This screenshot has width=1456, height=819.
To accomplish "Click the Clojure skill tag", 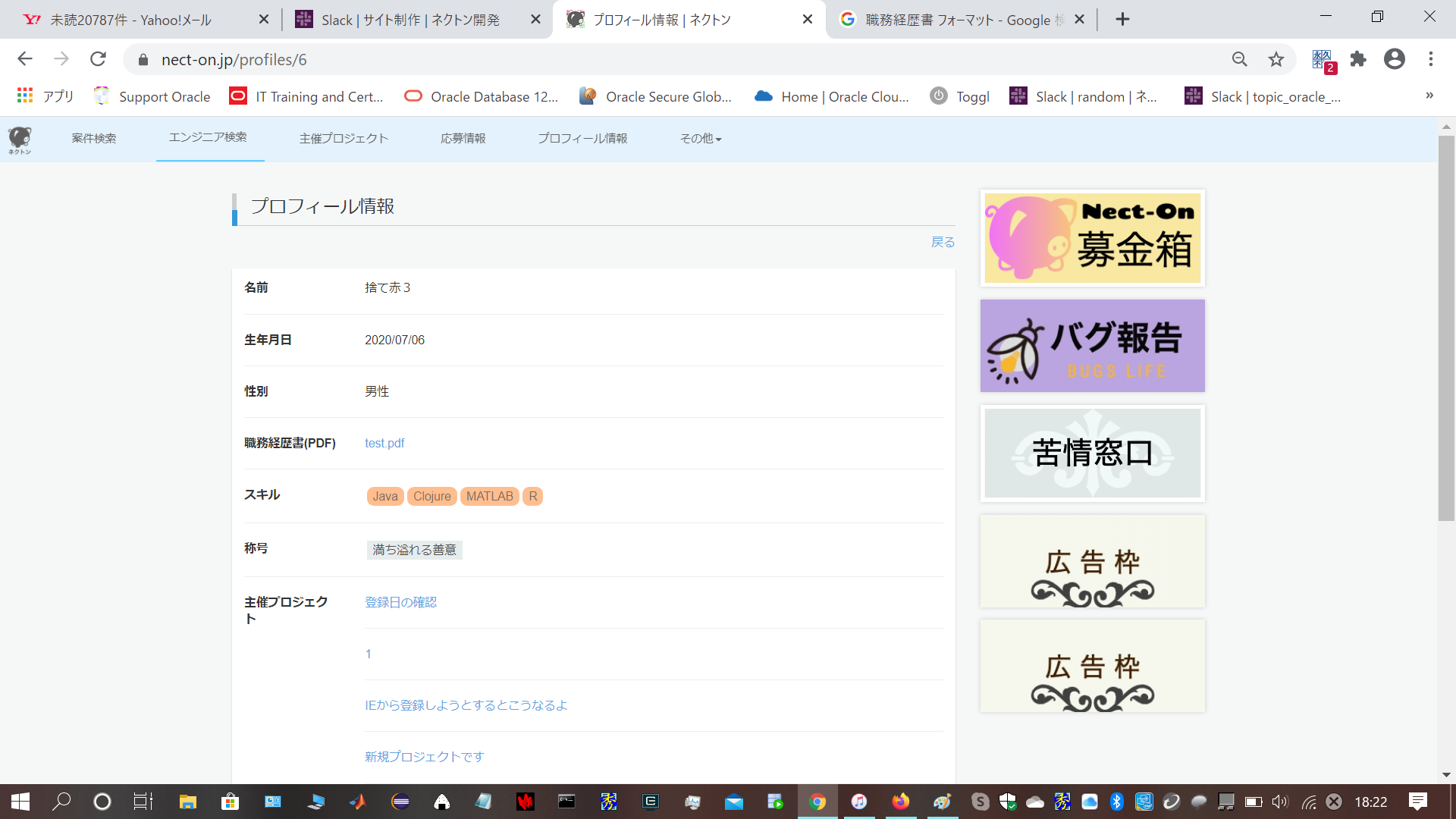I will click(x=432, y=496).
